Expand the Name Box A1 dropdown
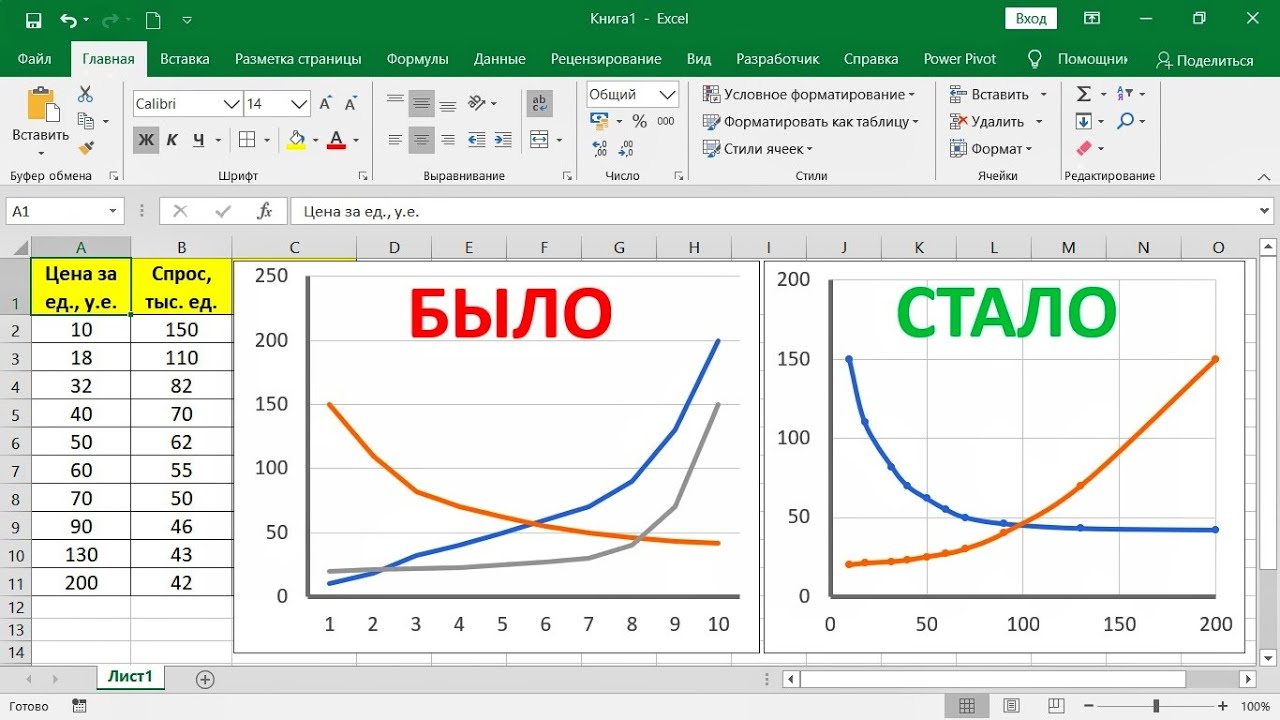Viewport: 1280px width, 720px height. [x=113, y=211]
